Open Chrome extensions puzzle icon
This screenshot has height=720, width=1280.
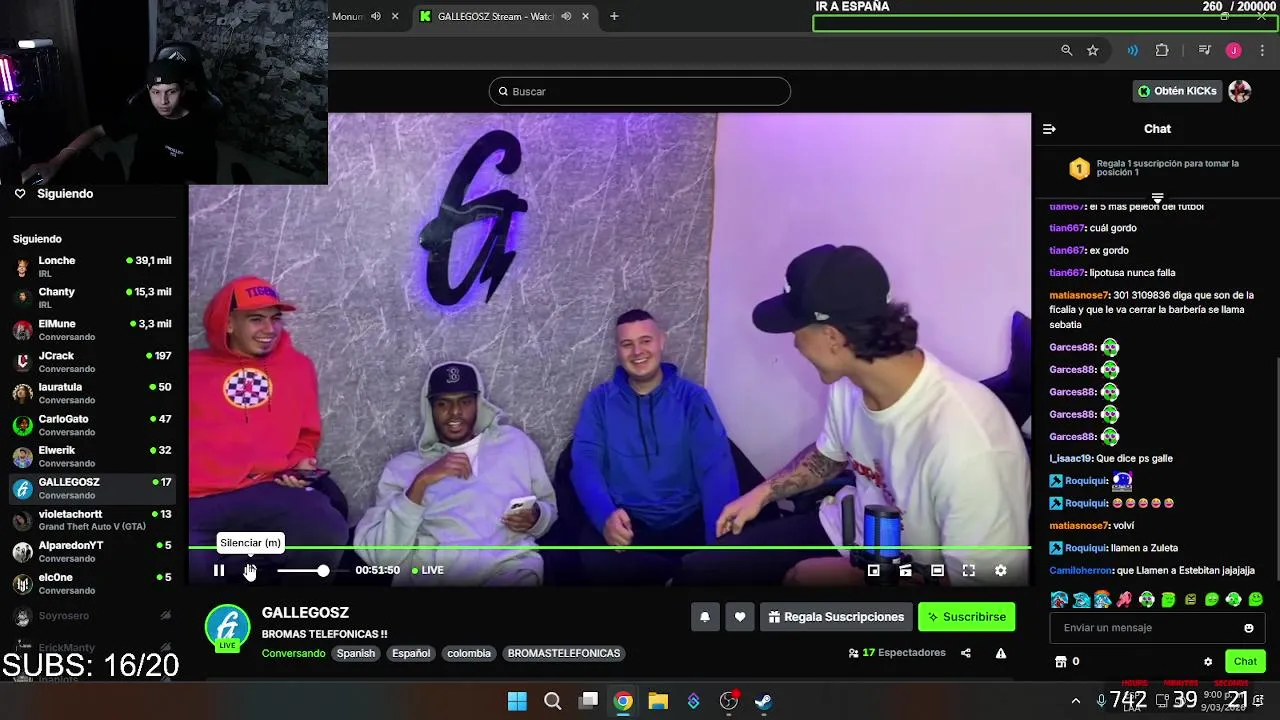(1162, 50)
